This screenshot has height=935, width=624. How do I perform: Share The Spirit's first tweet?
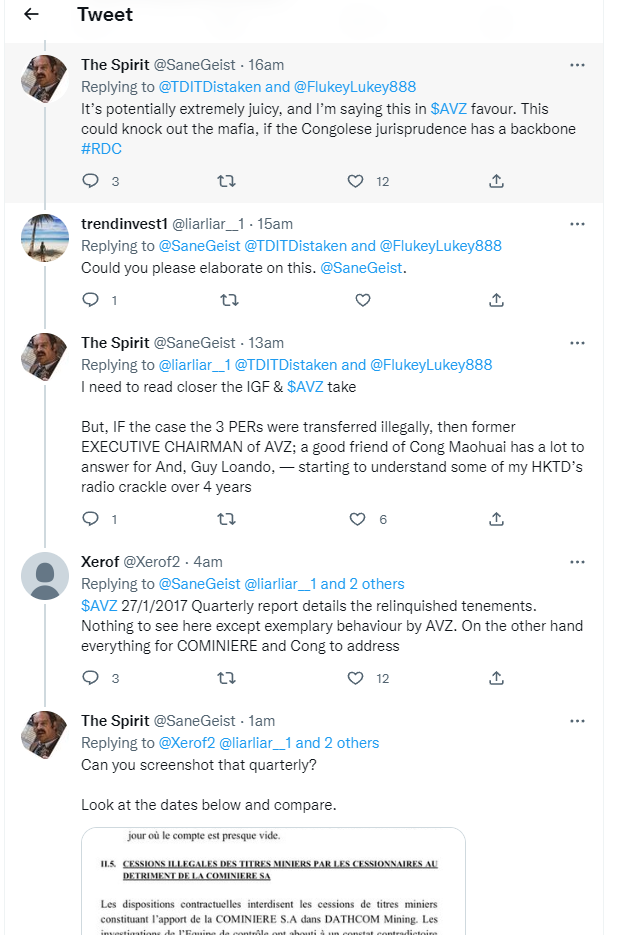[x=496, y=181]
